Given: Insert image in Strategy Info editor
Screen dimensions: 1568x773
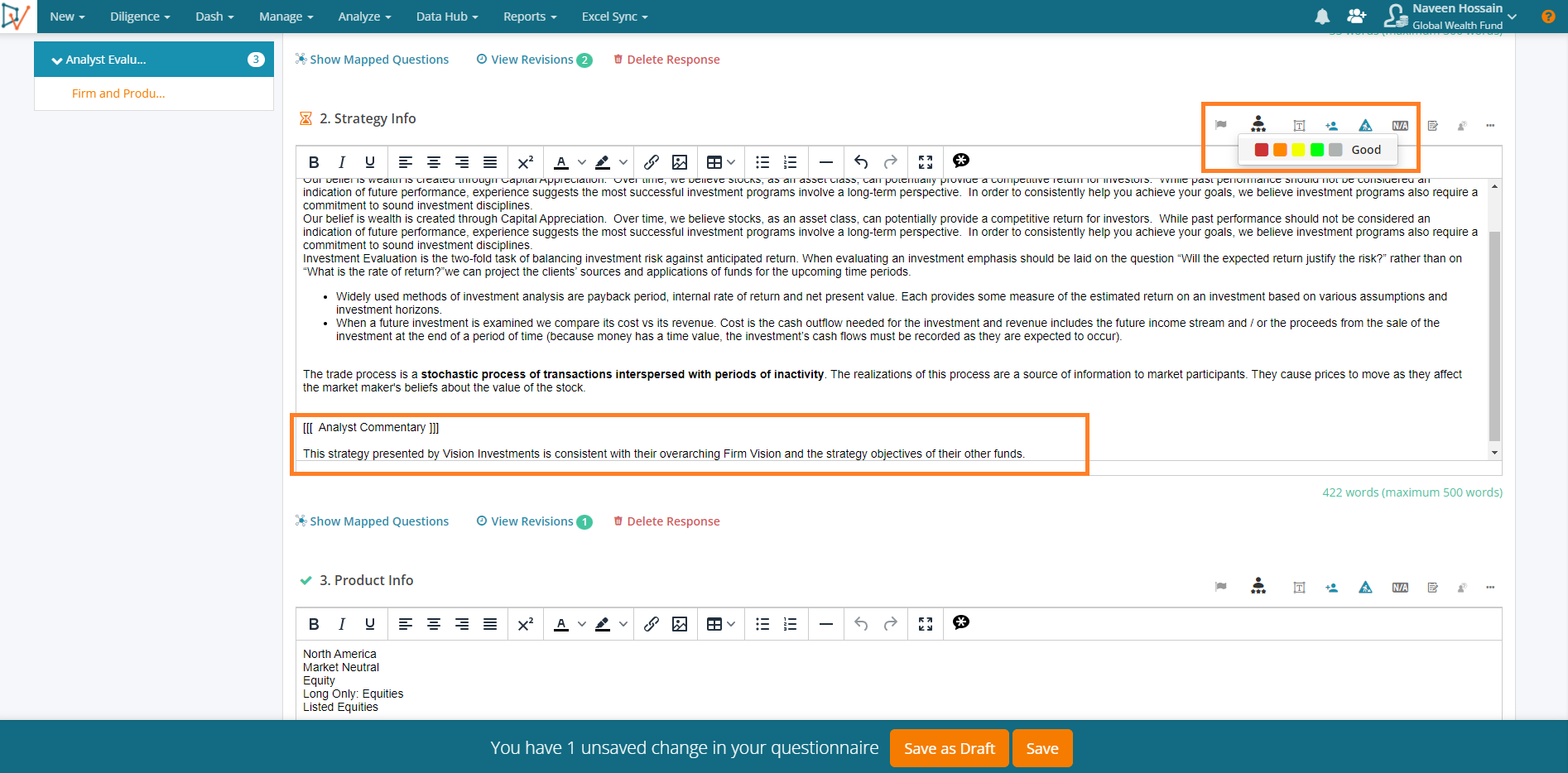Looking at the screenshot, I should 680,162.
